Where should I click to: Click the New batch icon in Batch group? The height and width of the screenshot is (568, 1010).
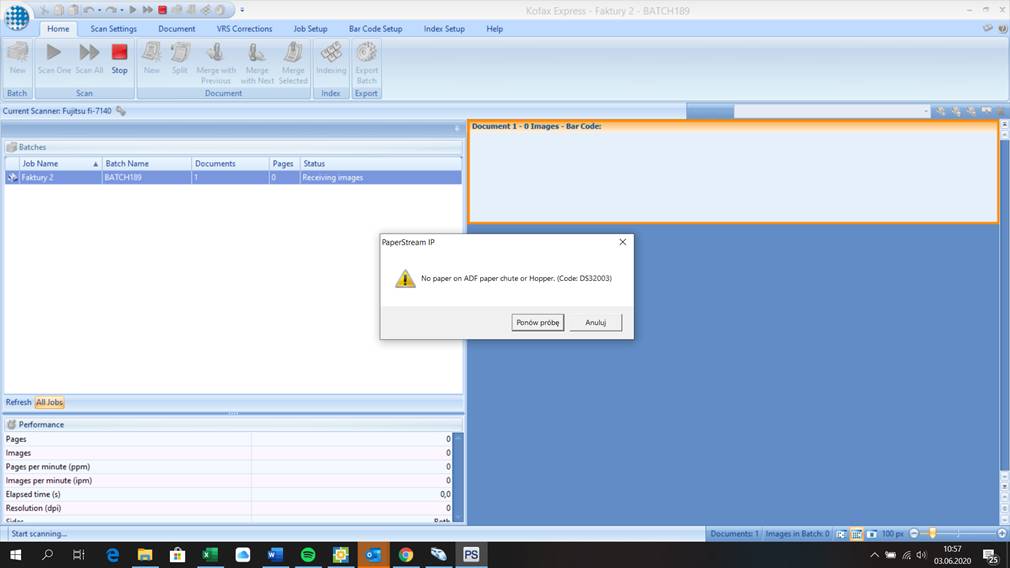[17, 52]
